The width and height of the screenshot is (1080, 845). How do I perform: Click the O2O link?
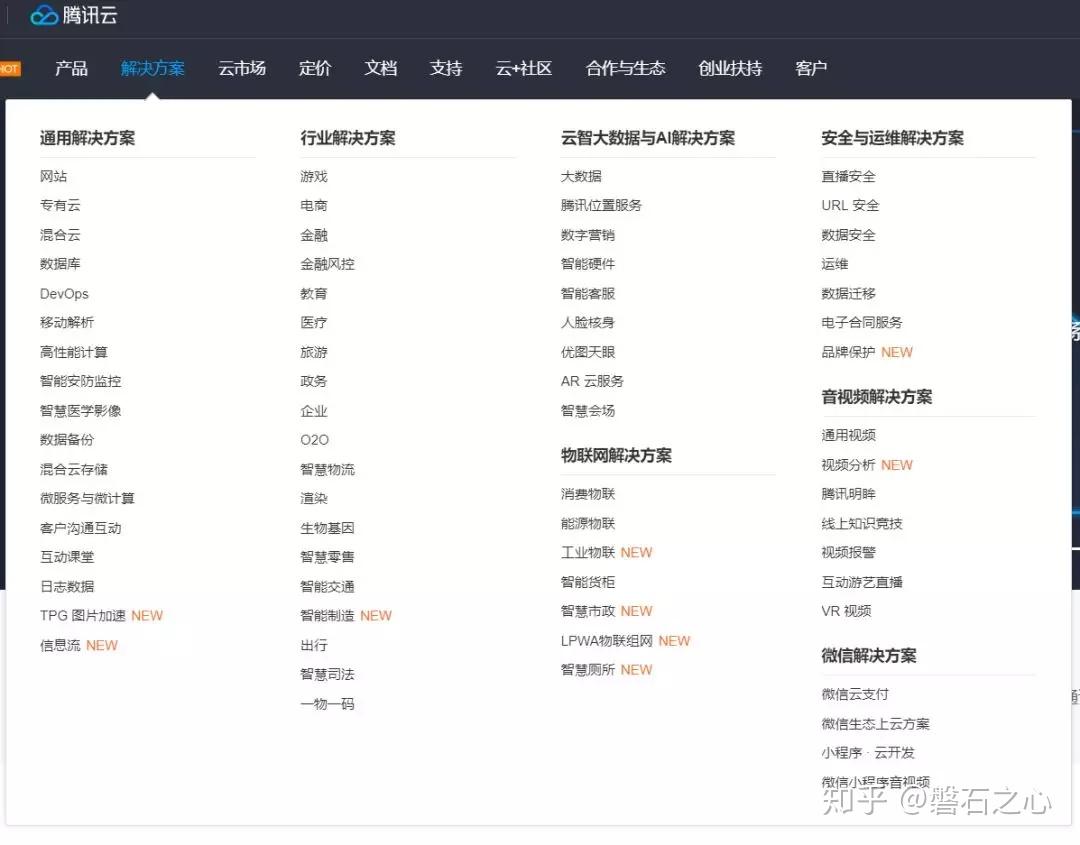pyautogui.click(x=315, y=439)
